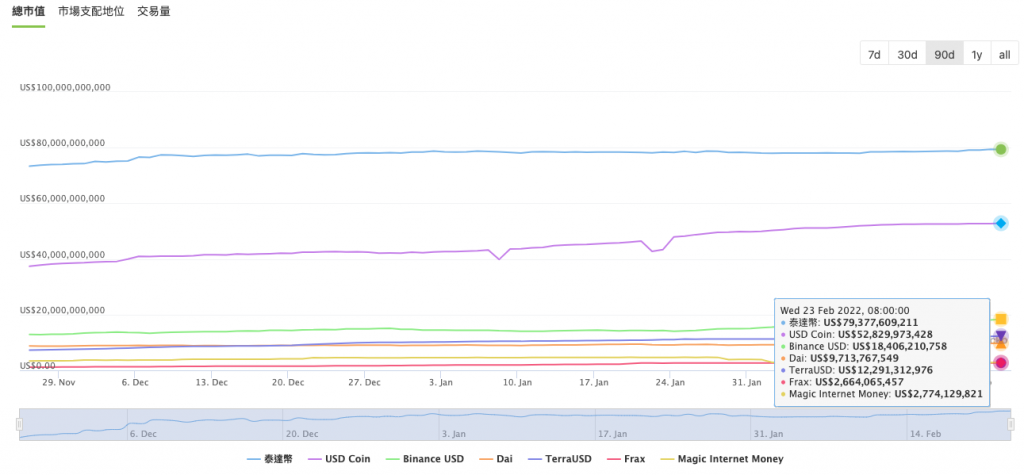The width and height of the screenshot is (1024, 475).
Task: Set range to 7d
Action: tap(874, 54)
